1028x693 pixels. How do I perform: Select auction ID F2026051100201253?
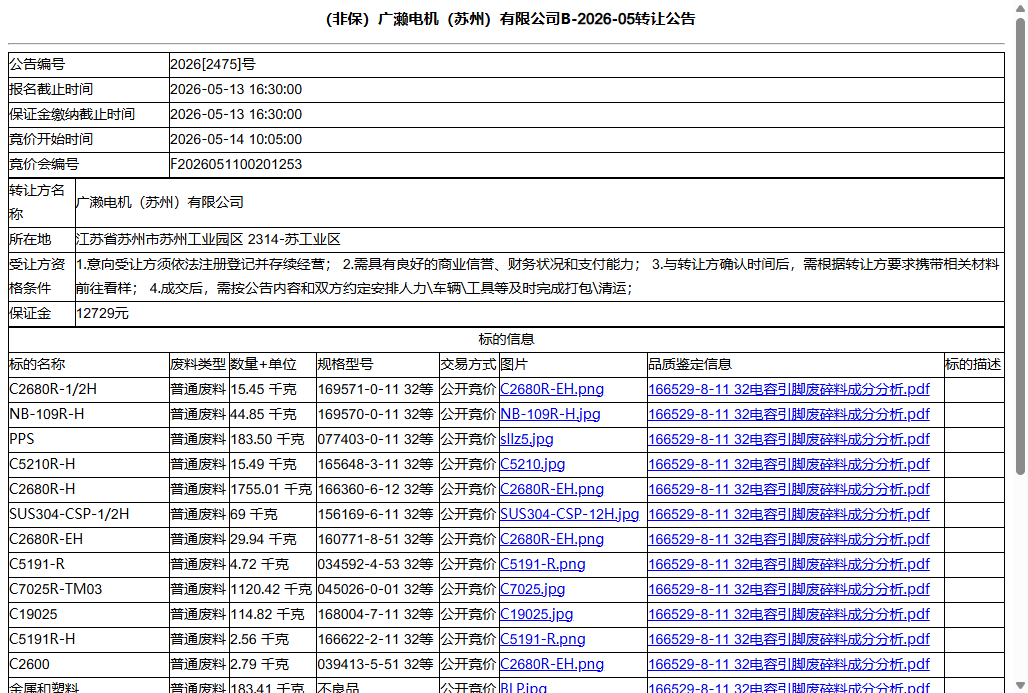coord(236,164)
